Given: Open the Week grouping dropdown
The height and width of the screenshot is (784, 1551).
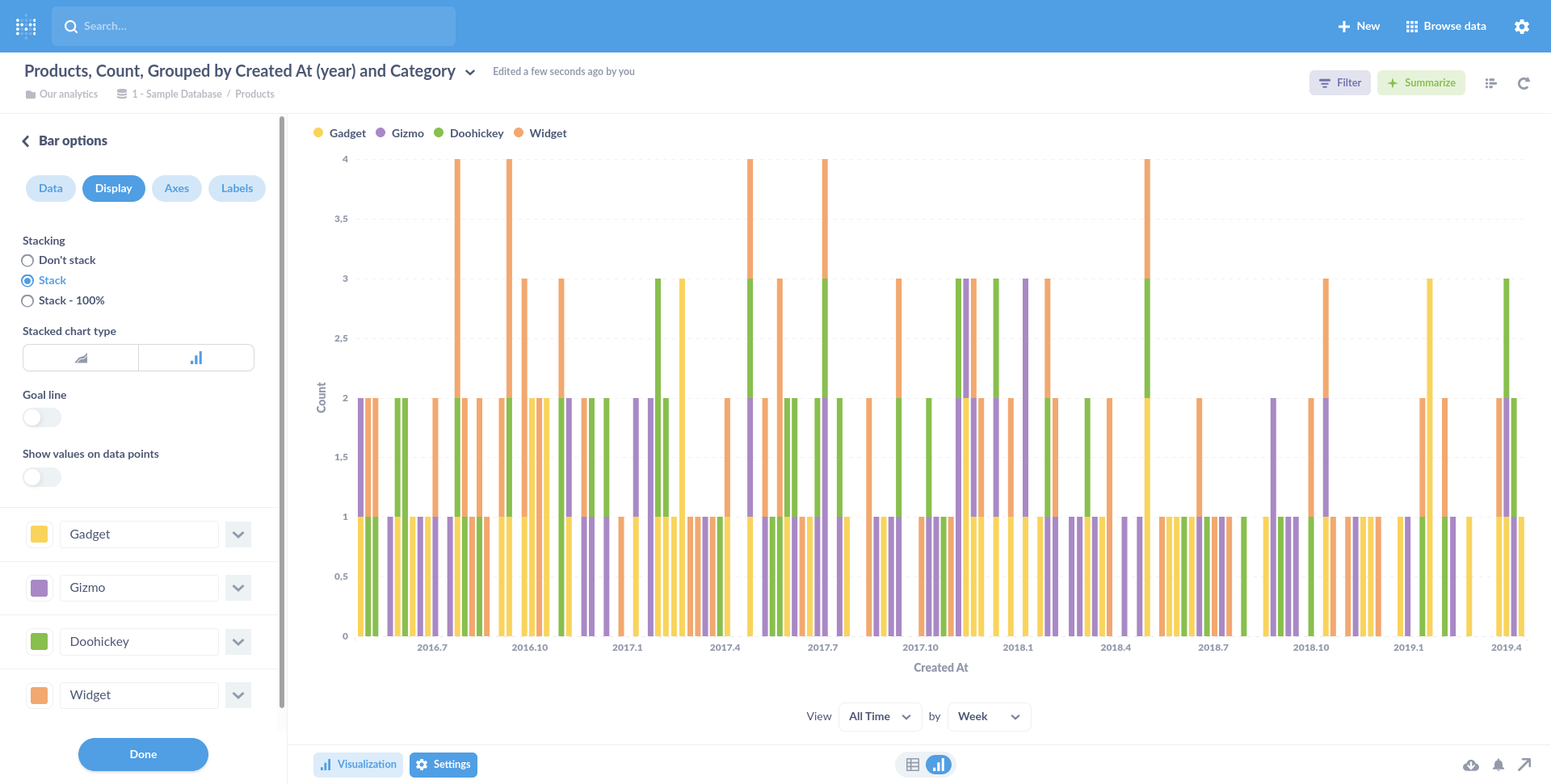Looking at the screenshot, I should [988, 716].
